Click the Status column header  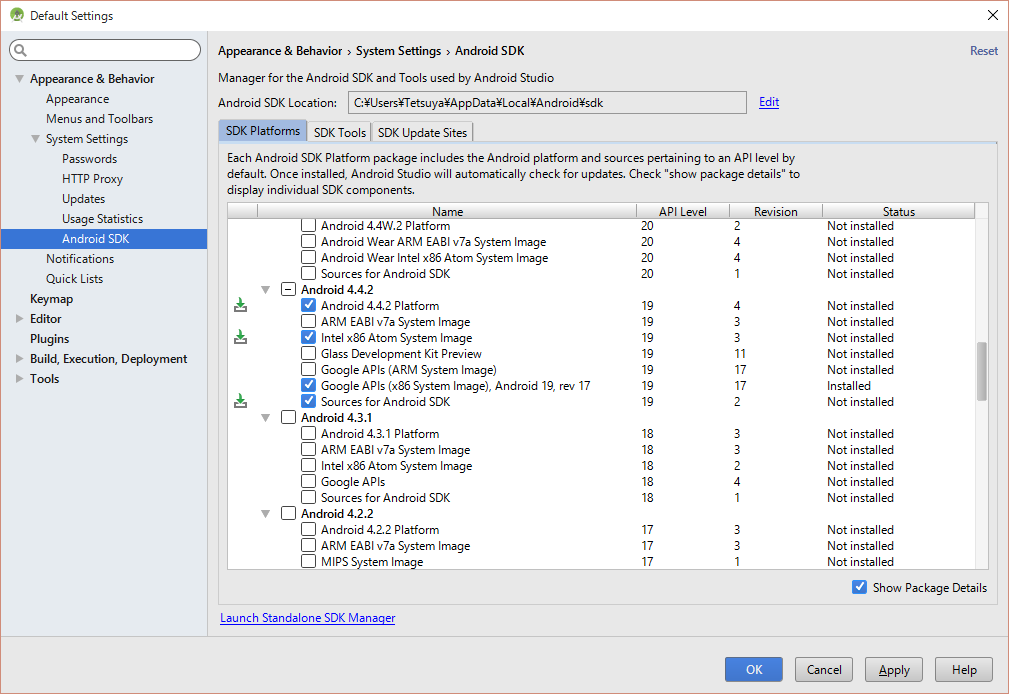(898, 211)
